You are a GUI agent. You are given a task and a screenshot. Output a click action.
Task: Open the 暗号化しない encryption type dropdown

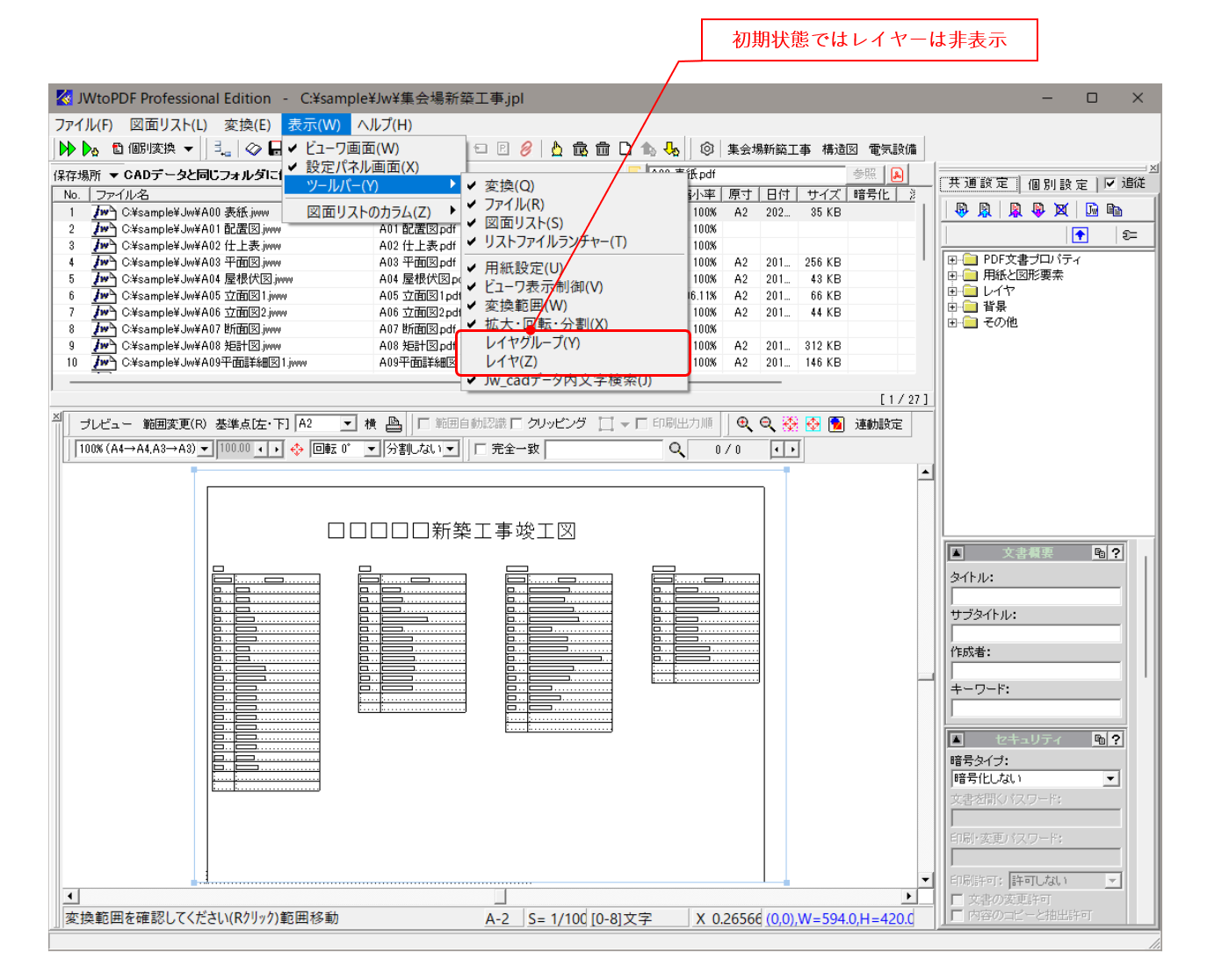click(1110, 779)
